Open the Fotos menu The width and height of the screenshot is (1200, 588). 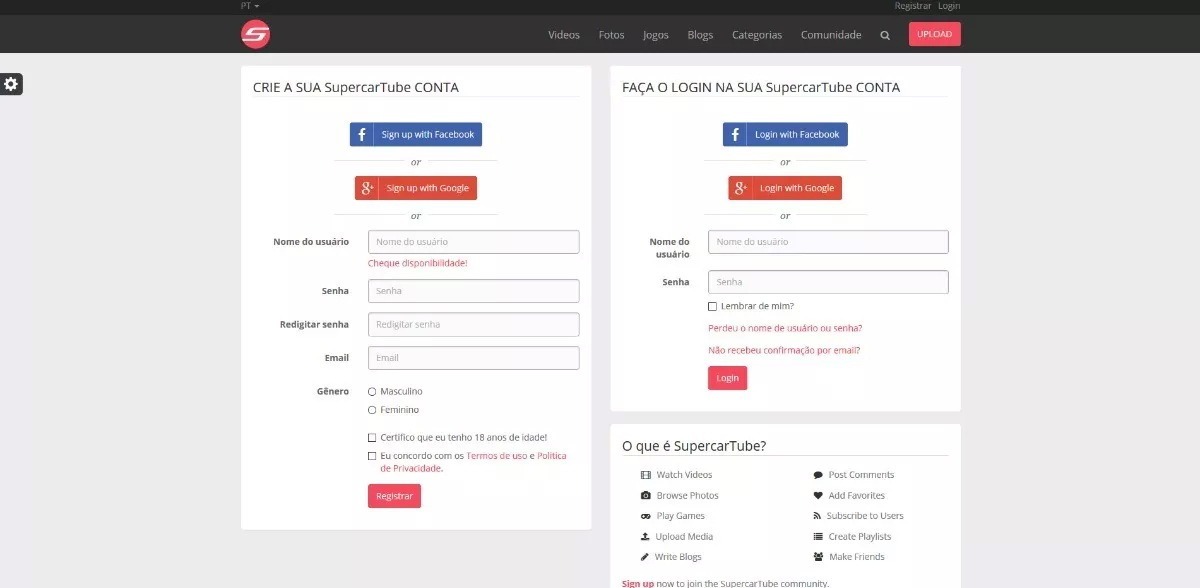pos(612,35)
